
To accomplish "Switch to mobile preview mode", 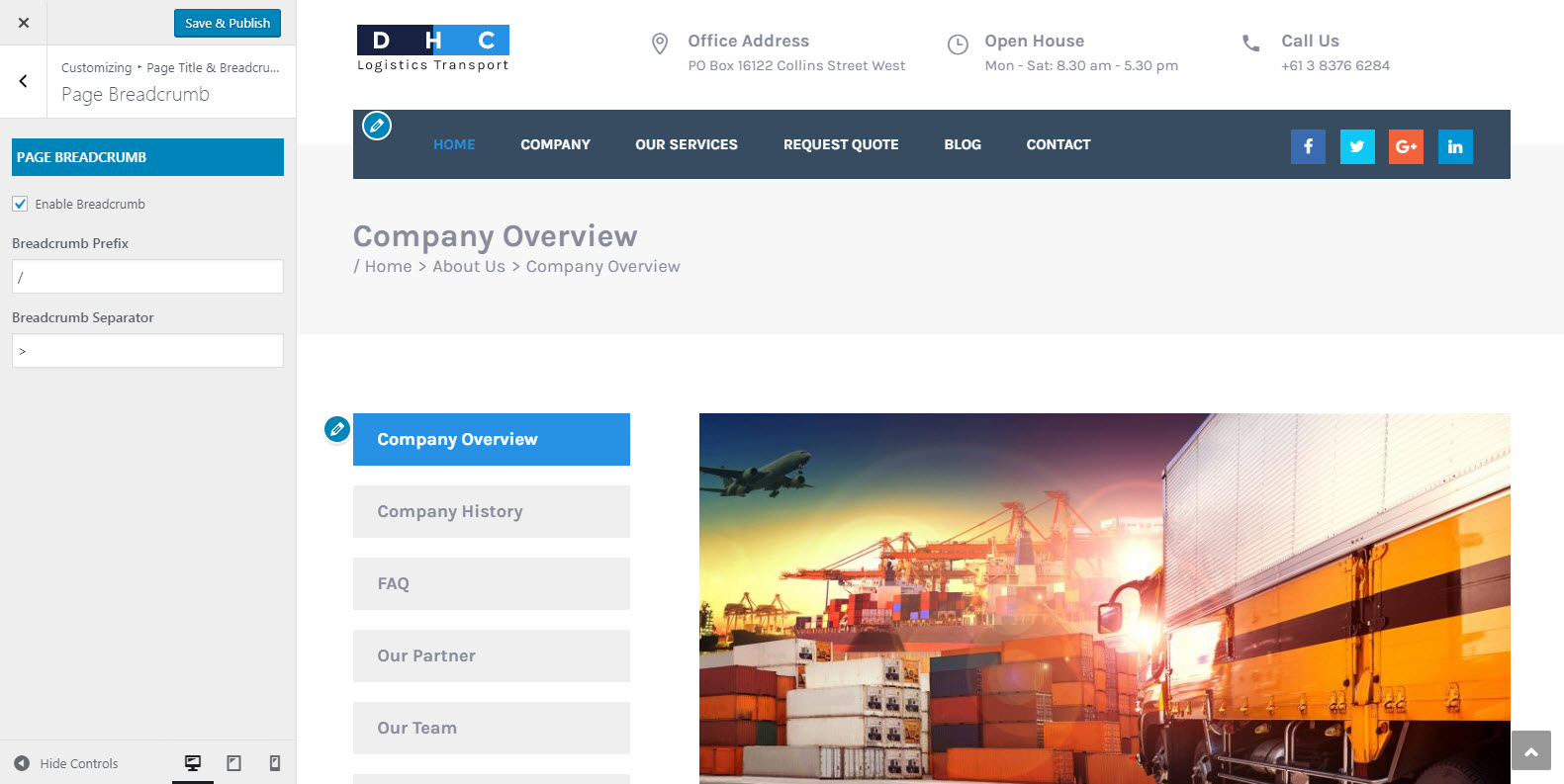I will (x=275, y=763).
